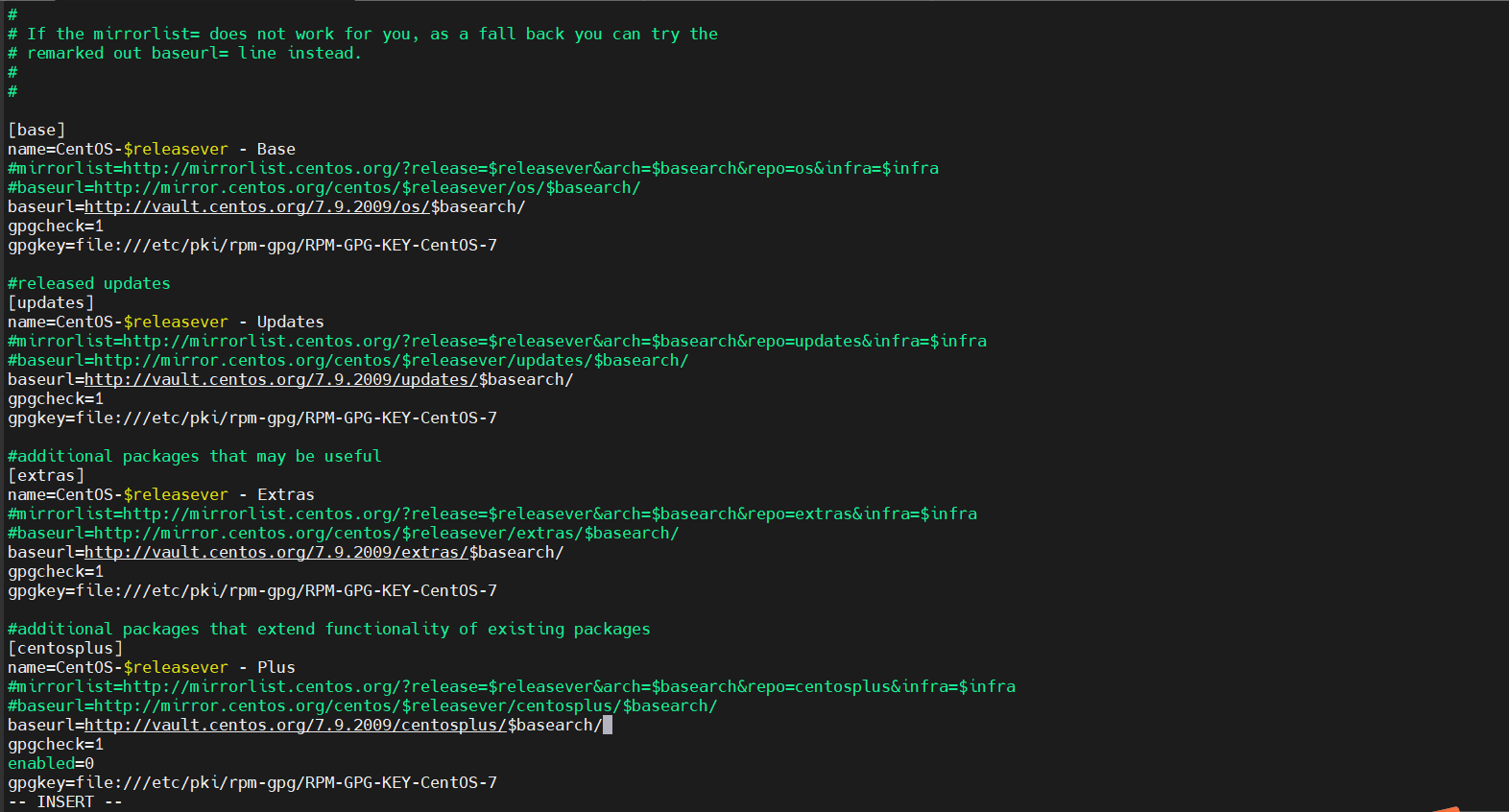Click the "#released updates" comment

pyautogui.click(x=89, y=284)
